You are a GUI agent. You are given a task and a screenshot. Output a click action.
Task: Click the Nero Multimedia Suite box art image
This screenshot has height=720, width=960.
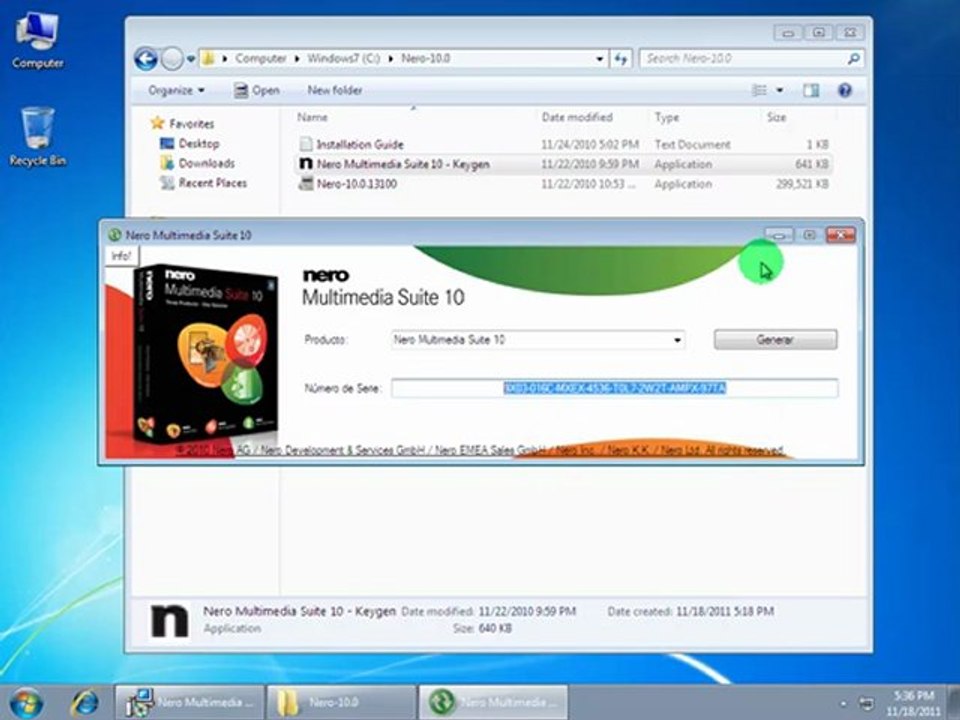[x=205, y=354]
